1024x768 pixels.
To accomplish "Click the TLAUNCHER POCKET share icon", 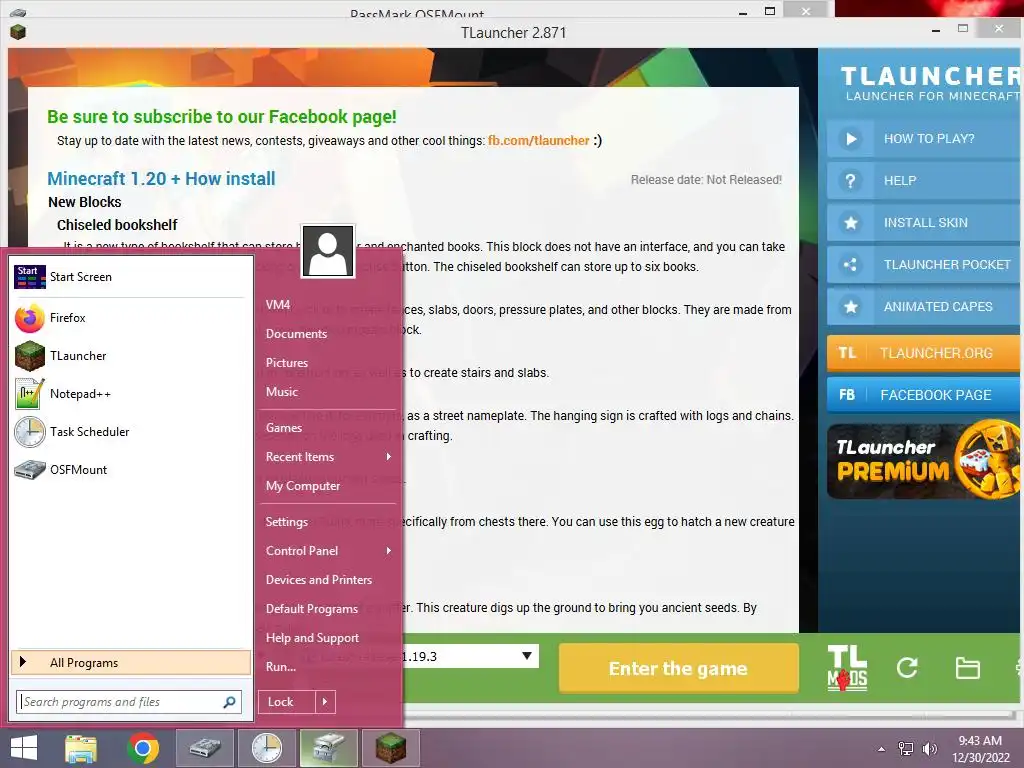I will coord(850,264).
